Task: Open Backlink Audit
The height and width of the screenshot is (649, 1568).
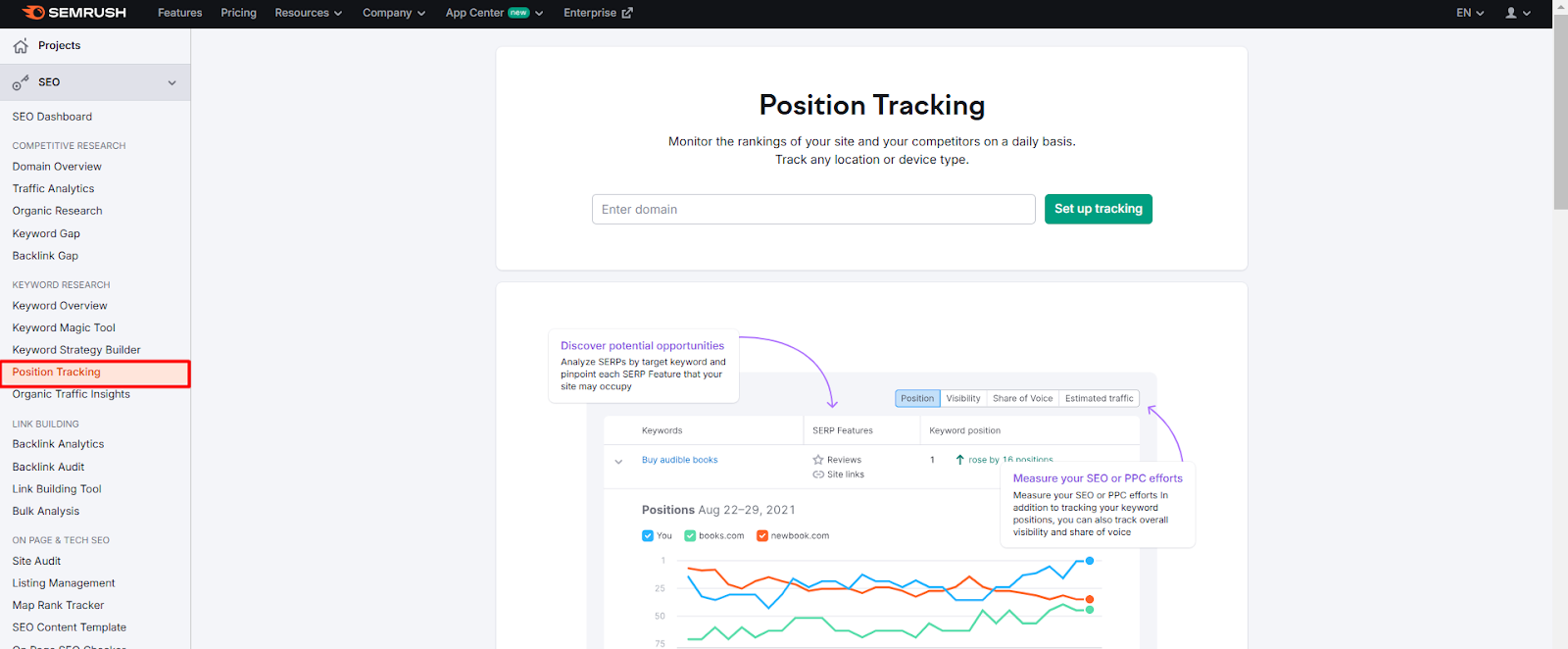Action: click(x=48, y=467)
